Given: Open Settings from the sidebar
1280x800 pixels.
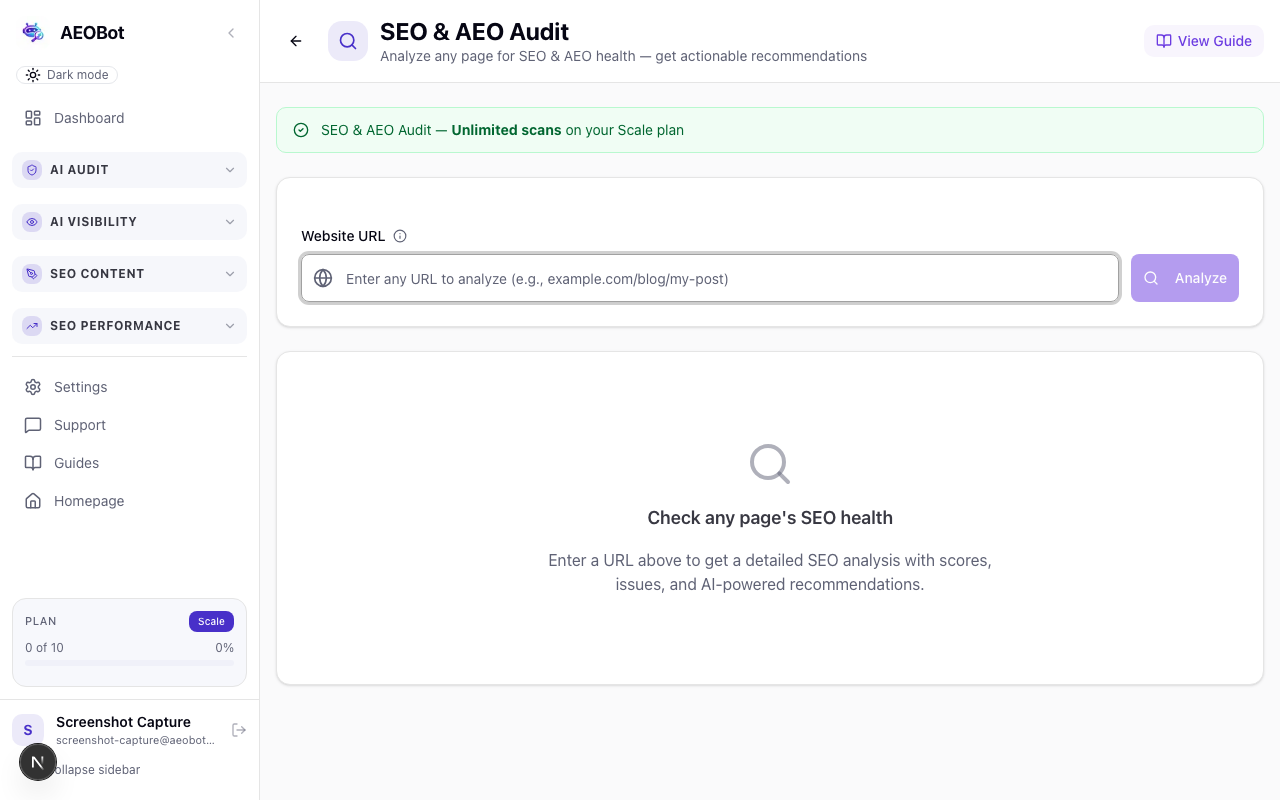Looking at the screenshot, I should (129, 387).
